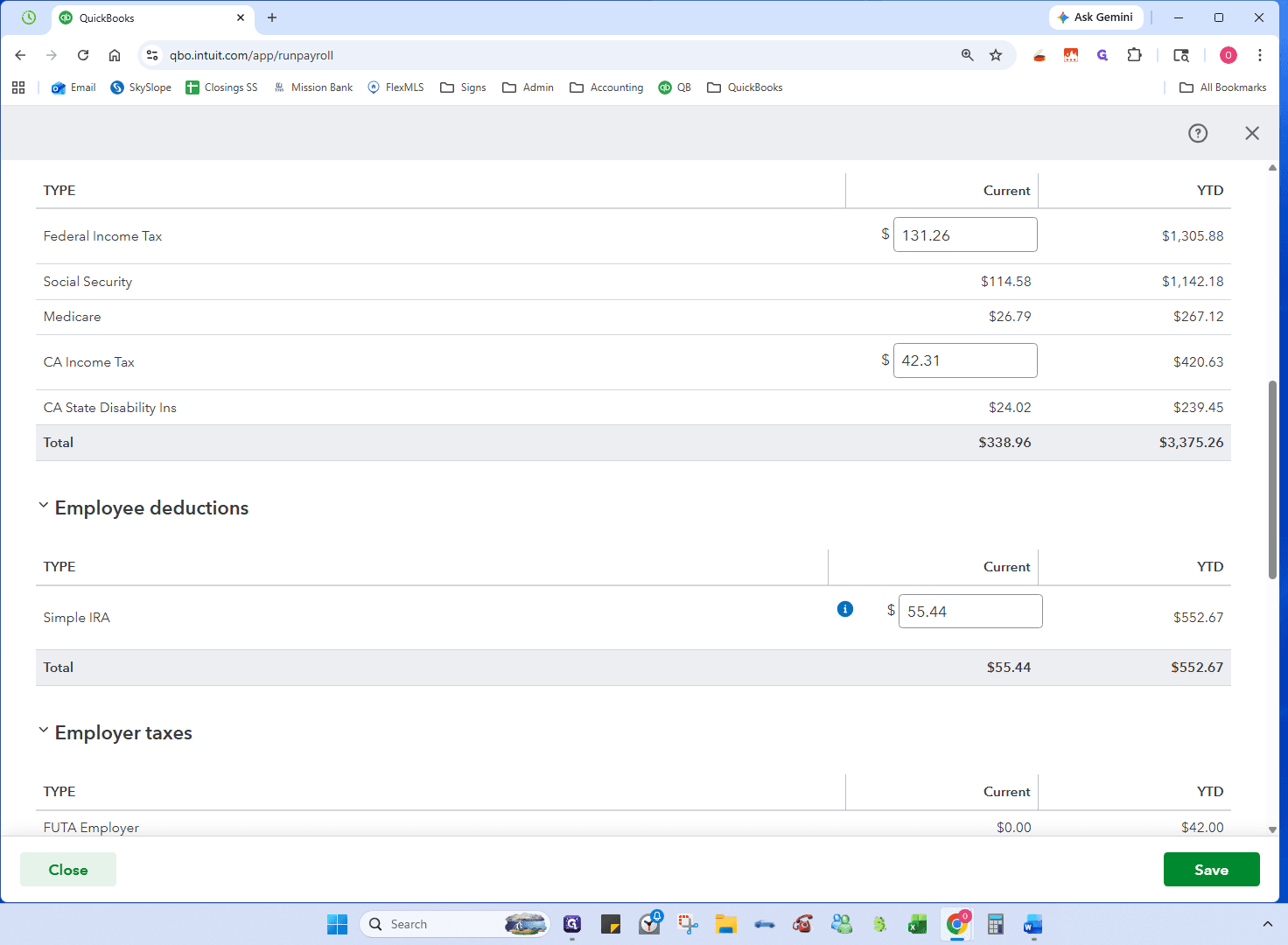
Task: Edit the Simple IRA deduction amount field
Action: click(970, 611)
